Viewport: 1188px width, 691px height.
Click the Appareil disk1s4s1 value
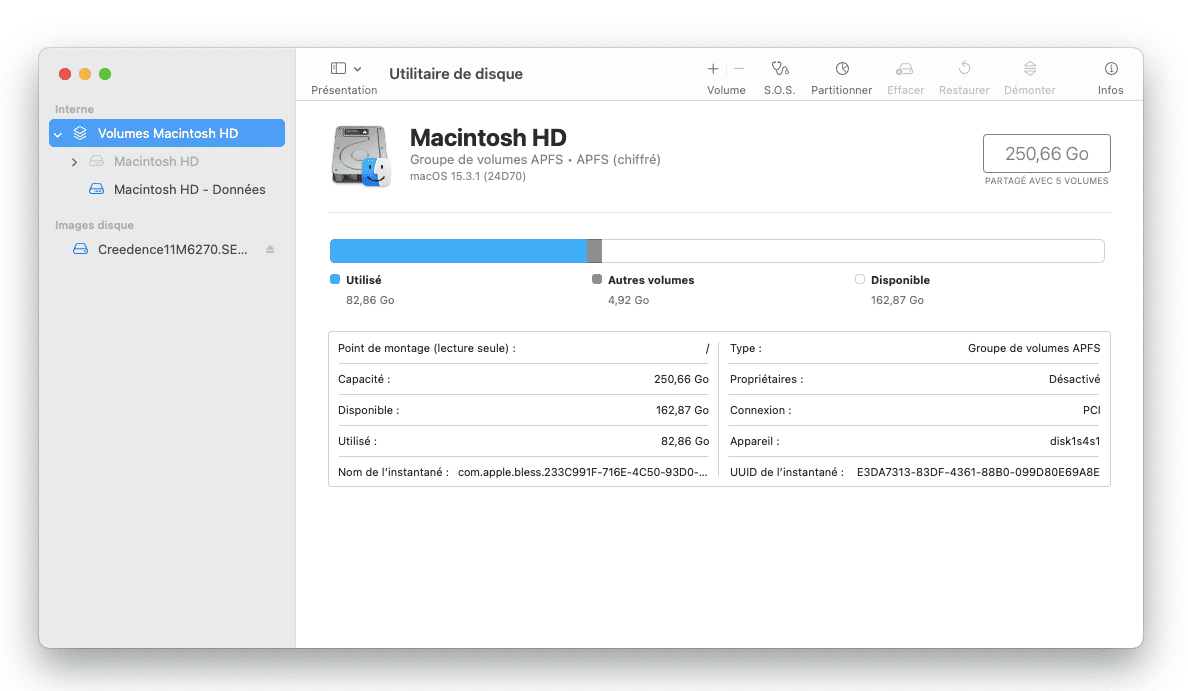(1074, 442)
